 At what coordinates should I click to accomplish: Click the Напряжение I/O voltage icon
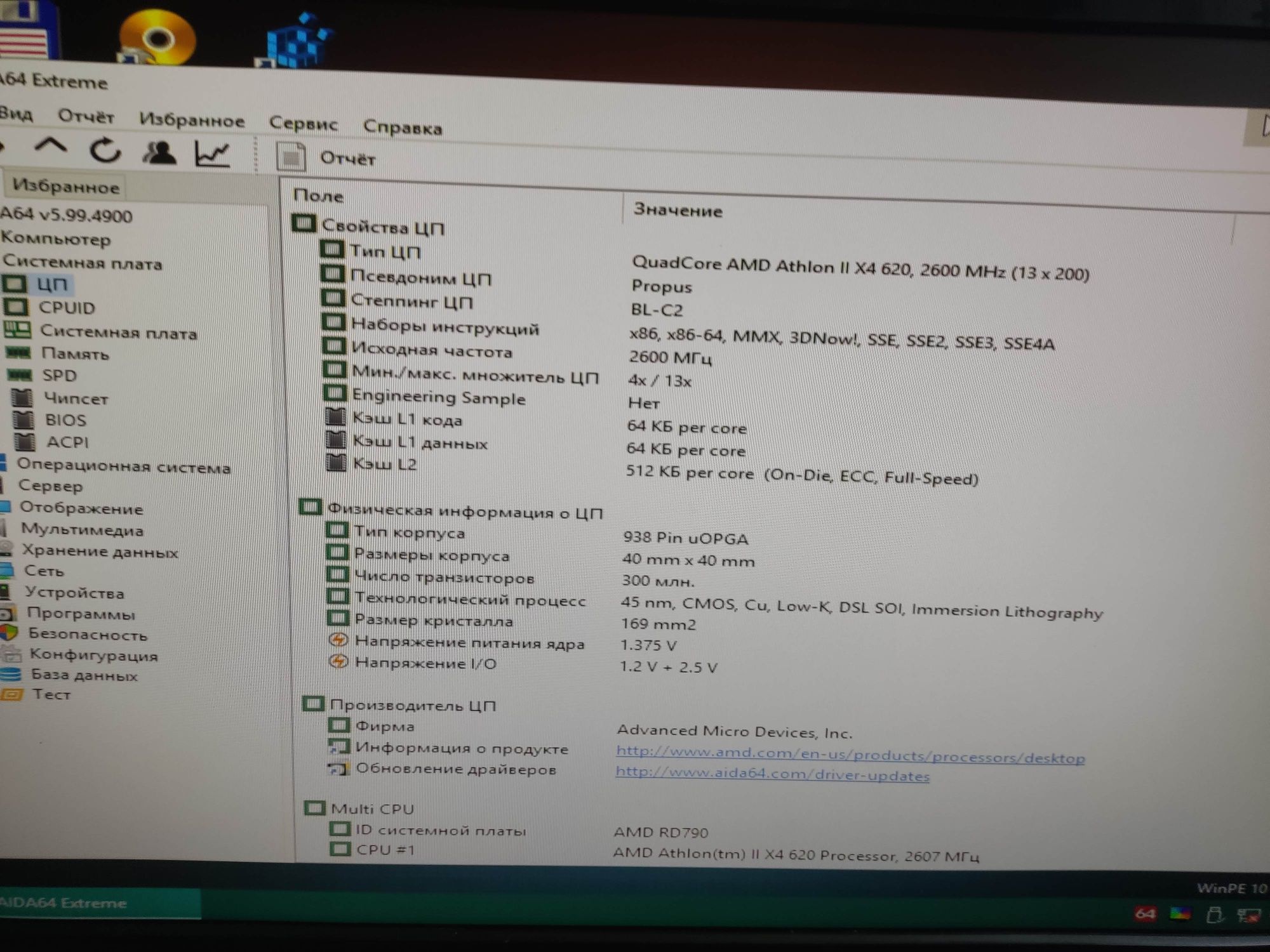339,661
